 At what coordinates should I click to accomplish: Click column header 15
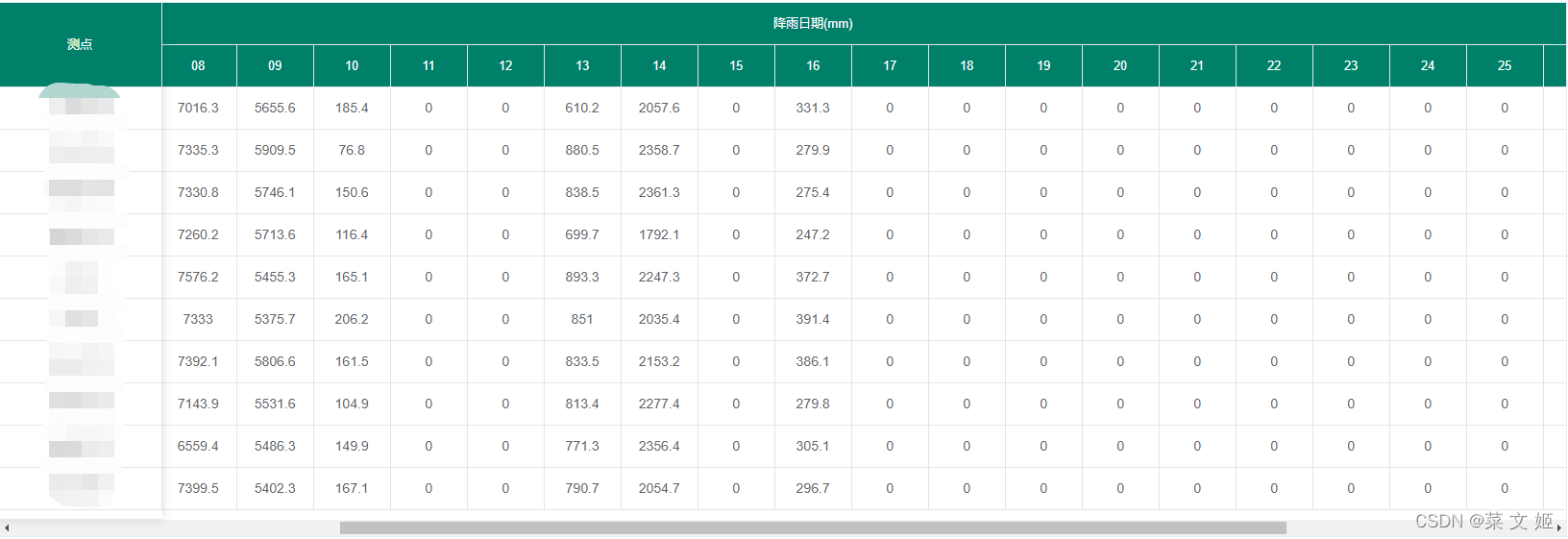click(736, 65)
